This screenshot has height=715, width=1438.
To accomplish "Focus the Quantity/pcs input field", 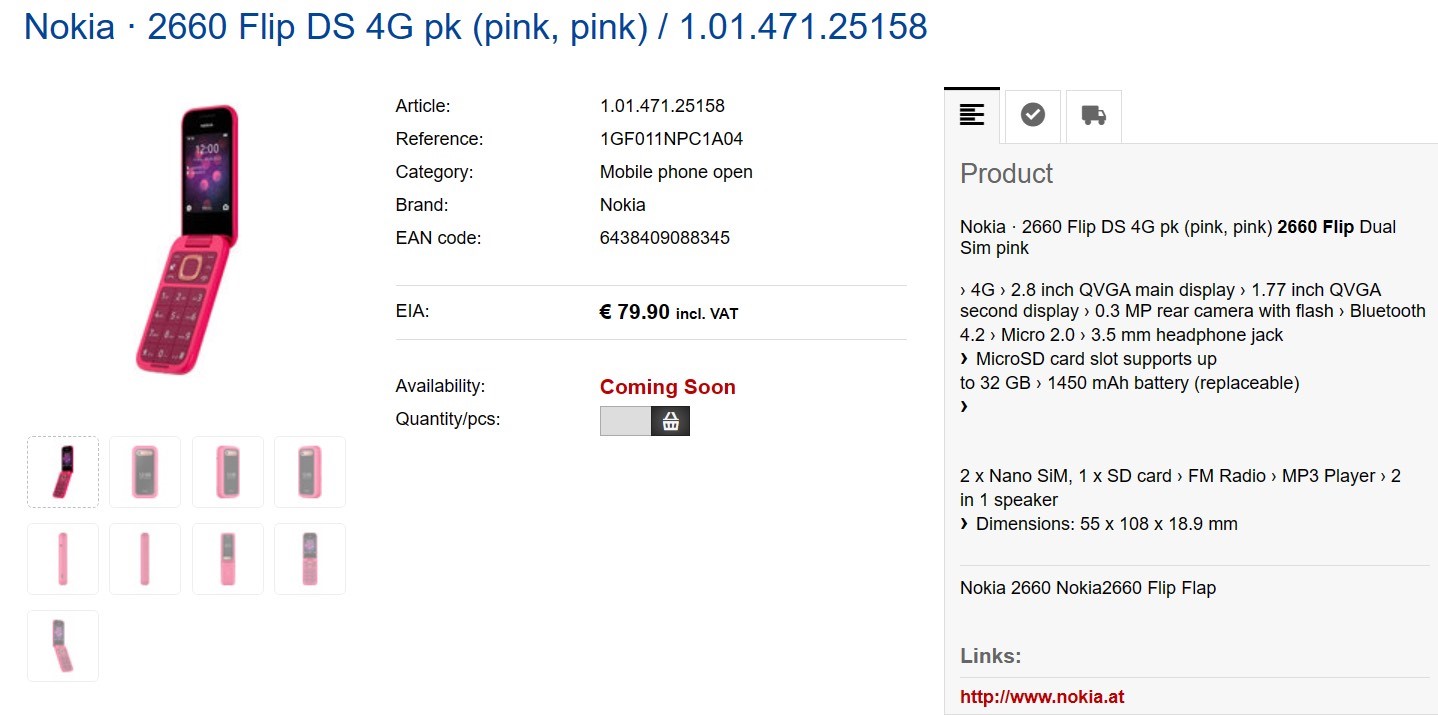I will 625,421.
